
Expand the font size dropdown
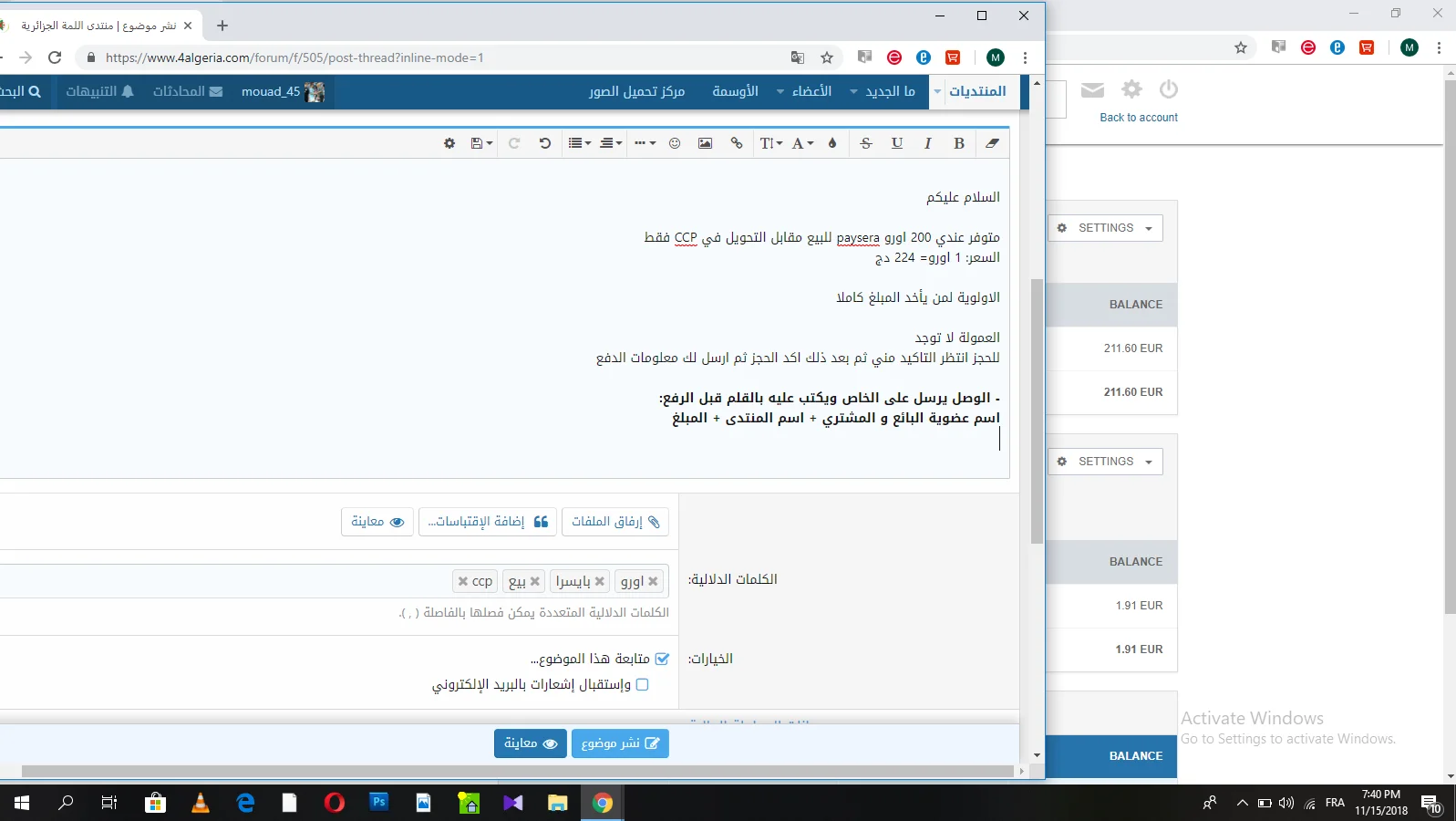tap(771, 143)
